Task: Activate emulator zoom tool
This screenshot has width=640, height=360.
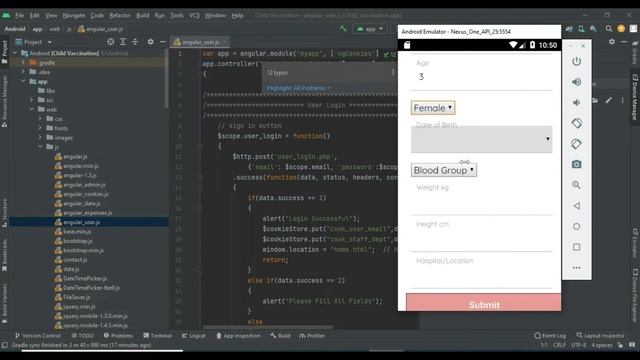Action: click(576, 185)
